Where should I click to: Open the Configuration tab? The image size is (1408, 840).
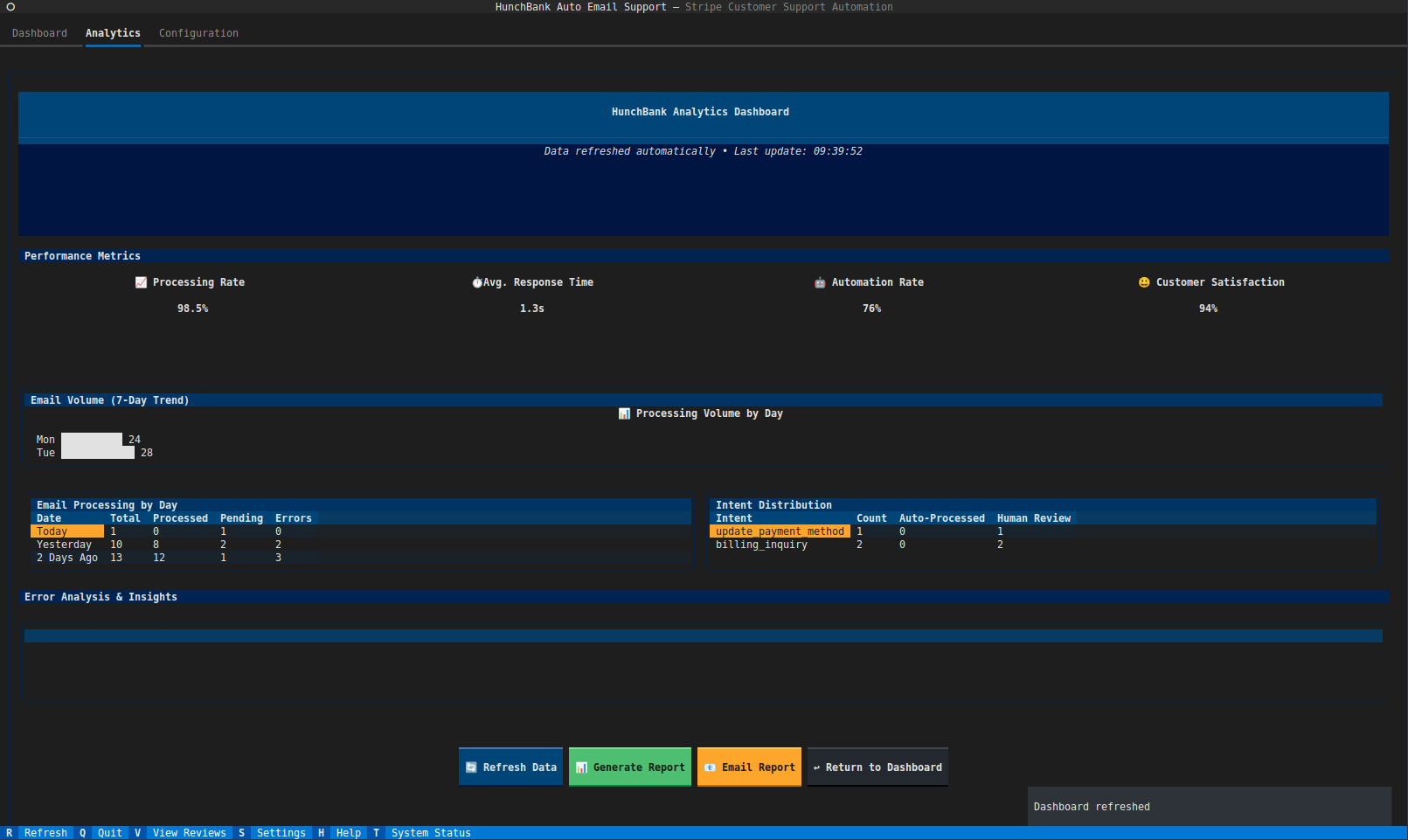[198, 33]
